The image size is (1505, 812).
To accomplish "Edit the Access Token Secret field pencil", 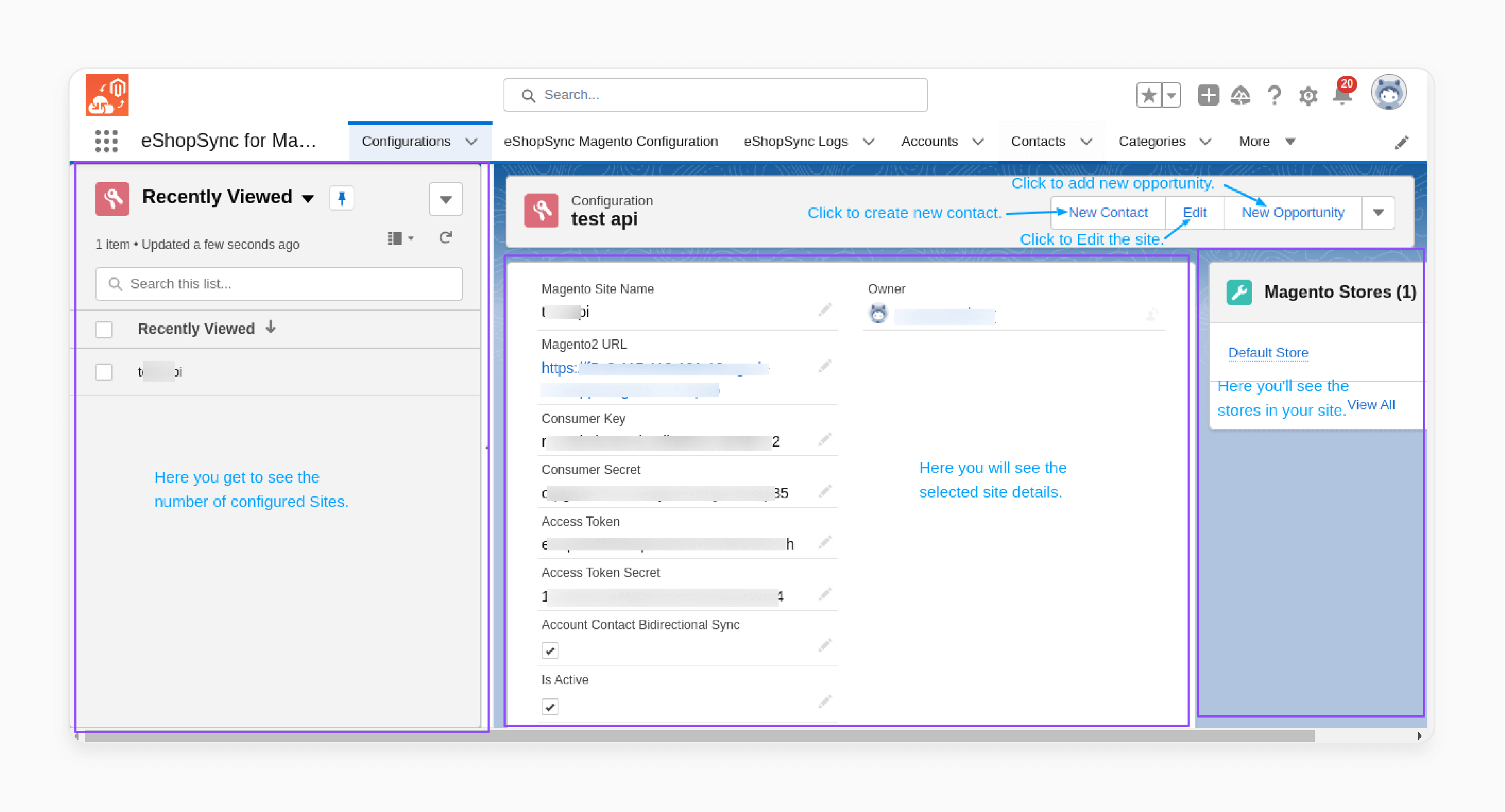I will coord(824,595).
